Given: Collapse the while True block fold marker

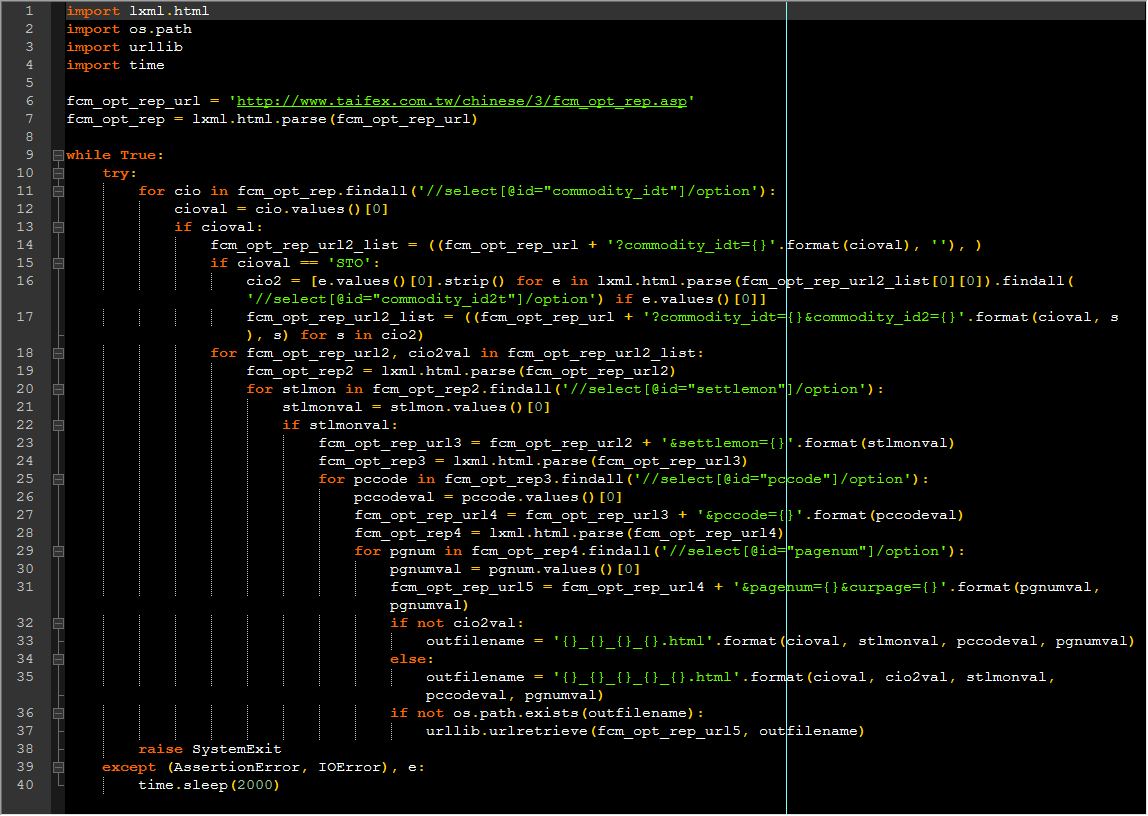Looking at the screenshot, I should (x=59, y=155).
